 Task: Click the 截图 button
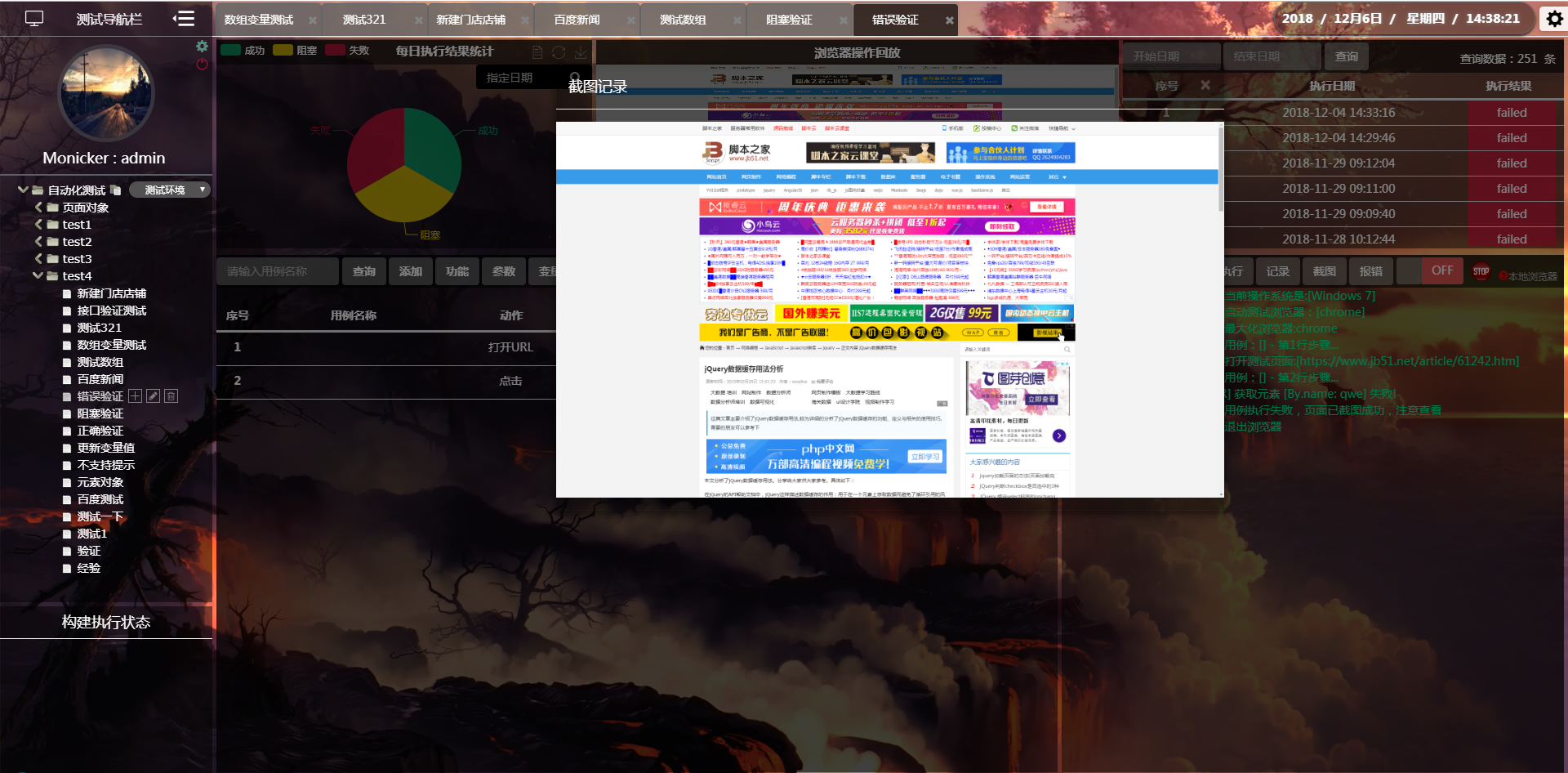(1325, 271)
